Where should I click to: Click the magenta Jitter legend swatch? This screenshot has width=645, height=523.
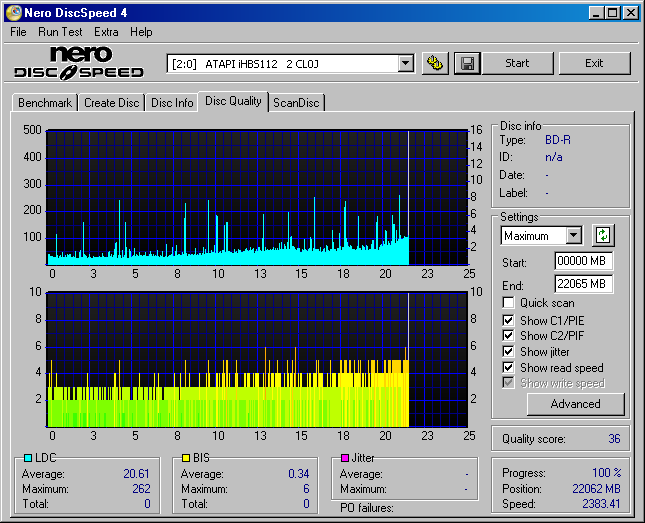point(345,458)
